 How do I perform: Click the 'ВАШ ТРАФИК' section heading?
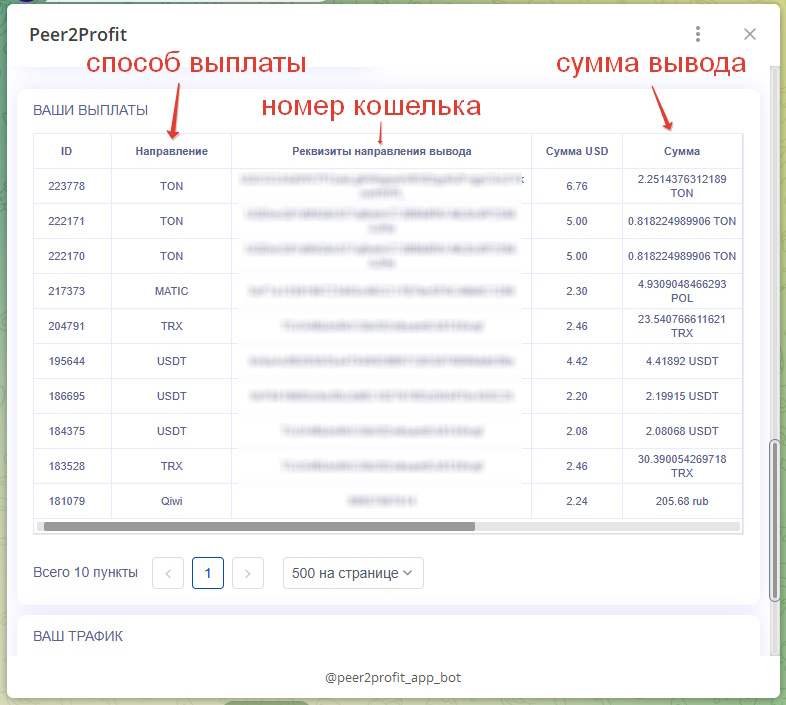tap(78, 636)
